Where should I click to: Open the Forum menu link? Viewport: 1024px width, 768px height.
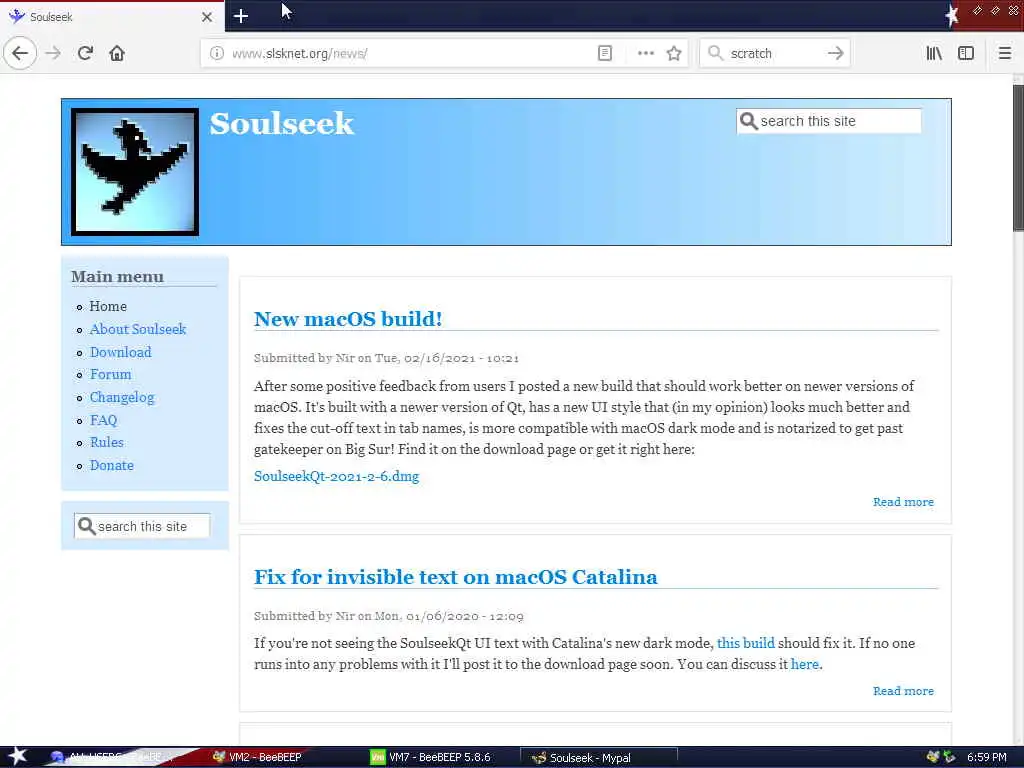110,374
